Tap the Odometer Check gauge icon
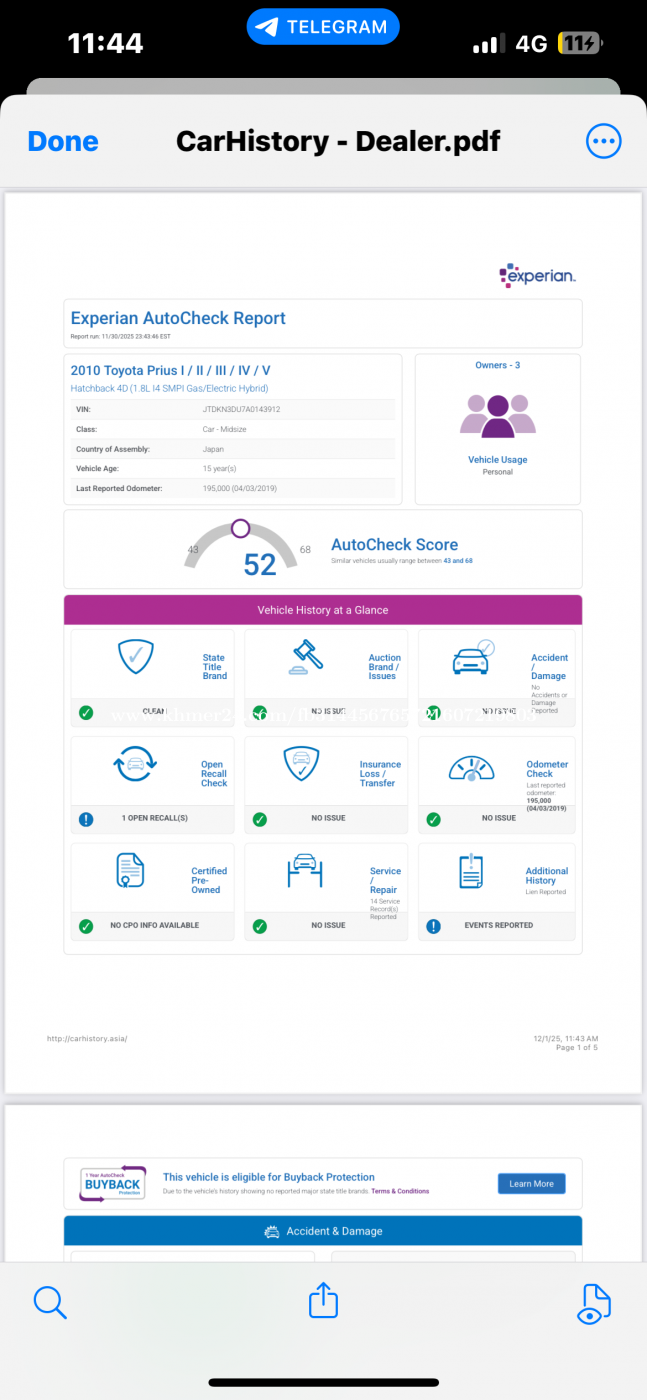Viewport: 647px width, 1400px height. click(471, 767)
